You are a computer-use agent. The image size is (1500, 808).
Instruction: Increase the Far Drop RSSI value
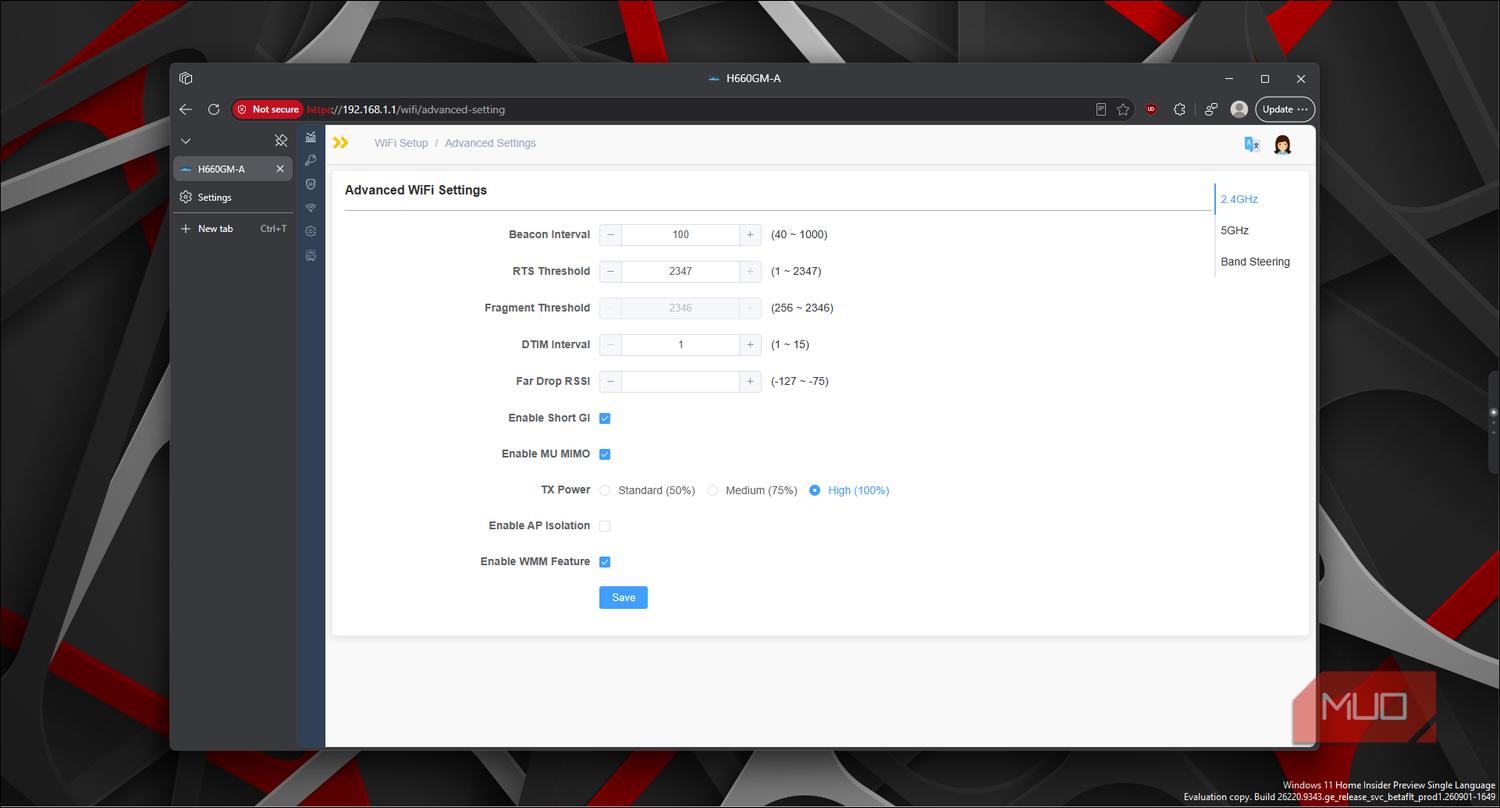[750, 381]
